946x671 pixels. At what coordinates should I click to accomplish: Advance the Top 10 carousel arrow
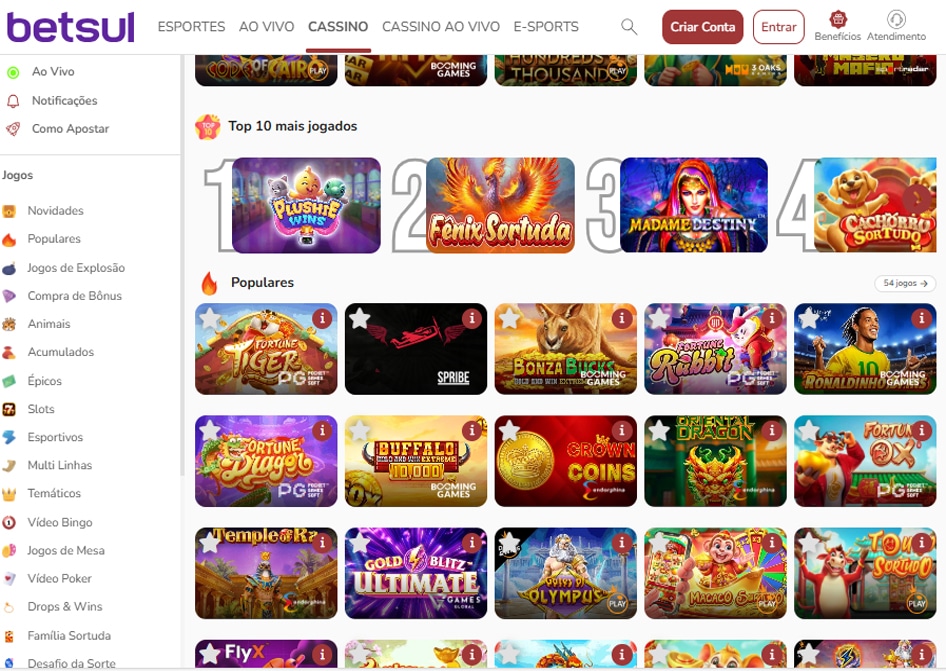tap(917, 199)
